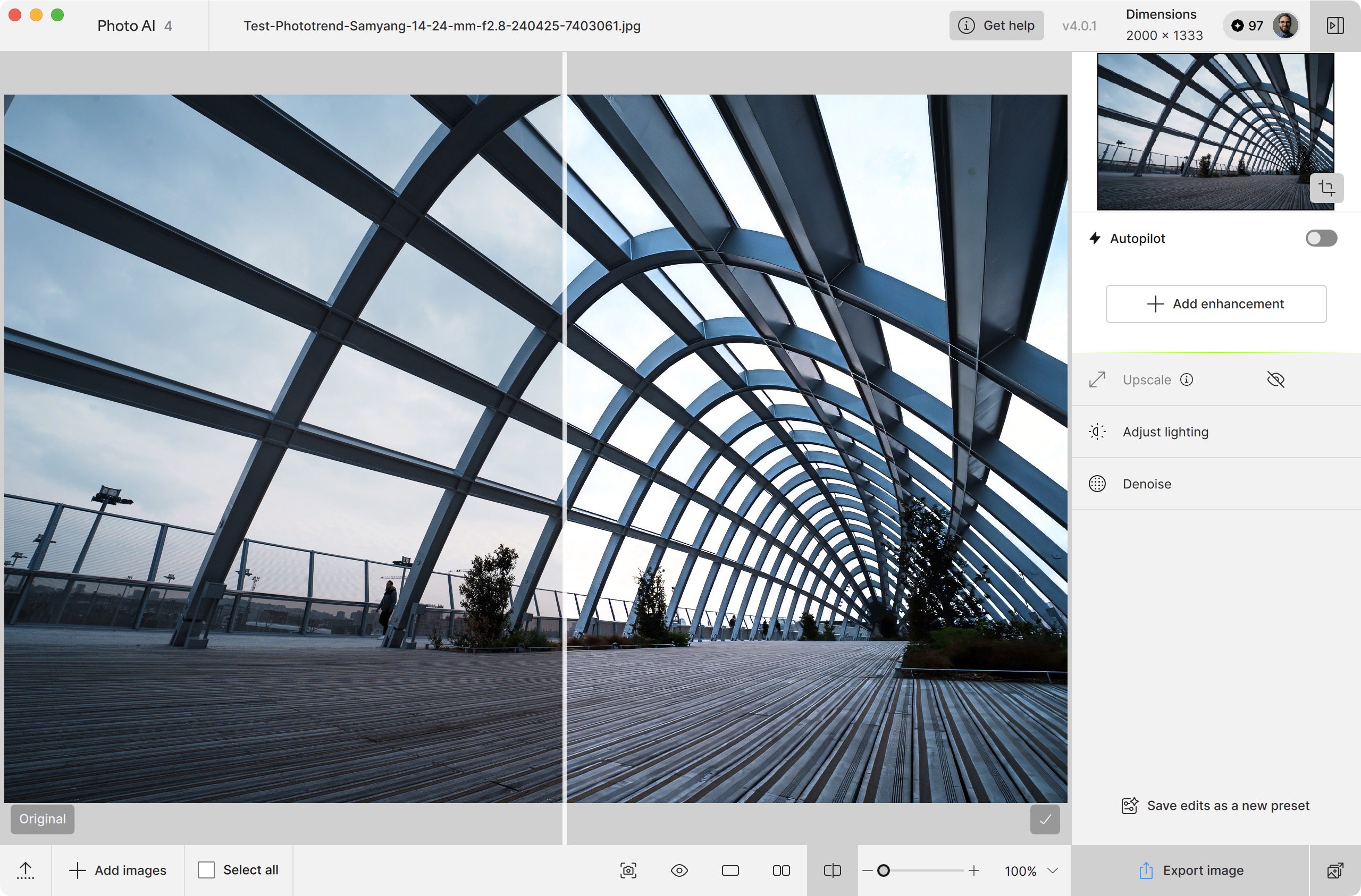Expand the Denoise enhancement
This screenshot has height=896, width=1361.
[x=1216, y=484]
